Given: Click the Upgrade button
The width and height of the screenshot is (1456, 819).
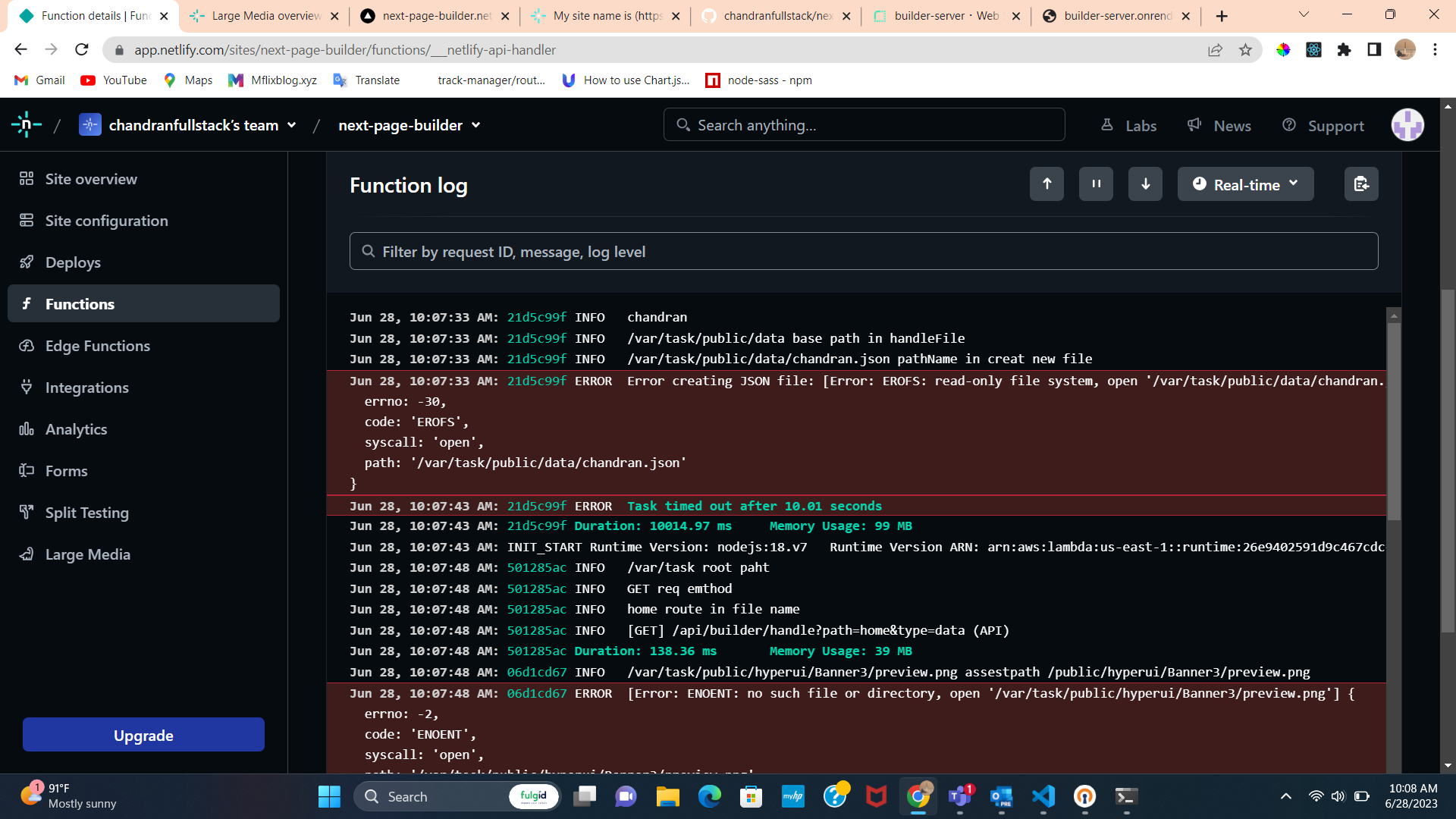Looking at the screenshot, I should (x=143, y=734).
